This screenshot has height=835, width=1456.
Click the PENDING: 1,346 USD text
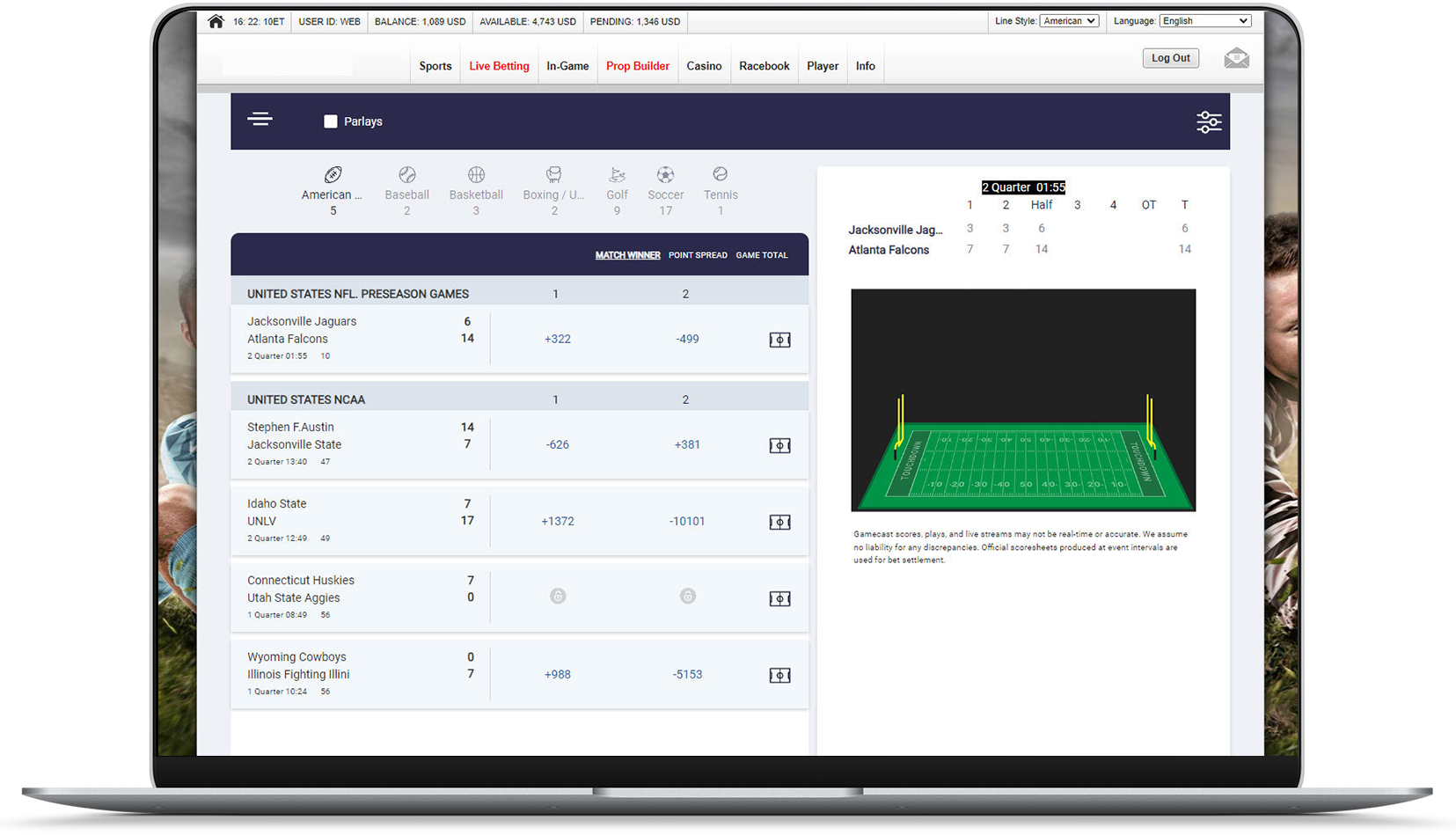tap(635, 21)
